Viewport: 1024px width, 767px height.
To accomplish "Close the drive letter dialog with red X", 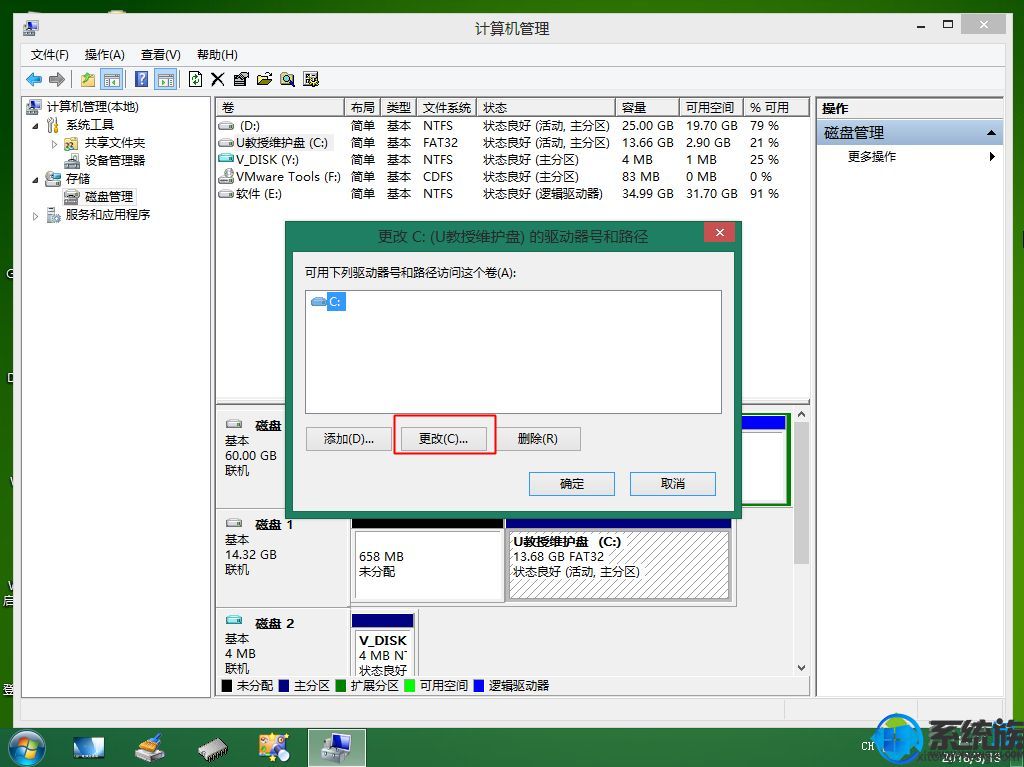I will (x=720, y=233).
